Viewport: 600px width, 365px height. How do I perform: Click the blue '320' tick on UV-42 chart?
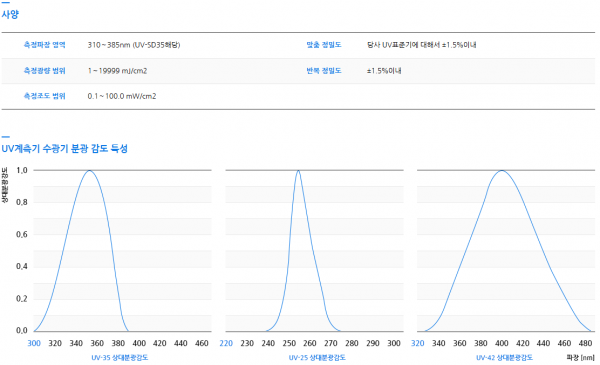pos(417,343)
